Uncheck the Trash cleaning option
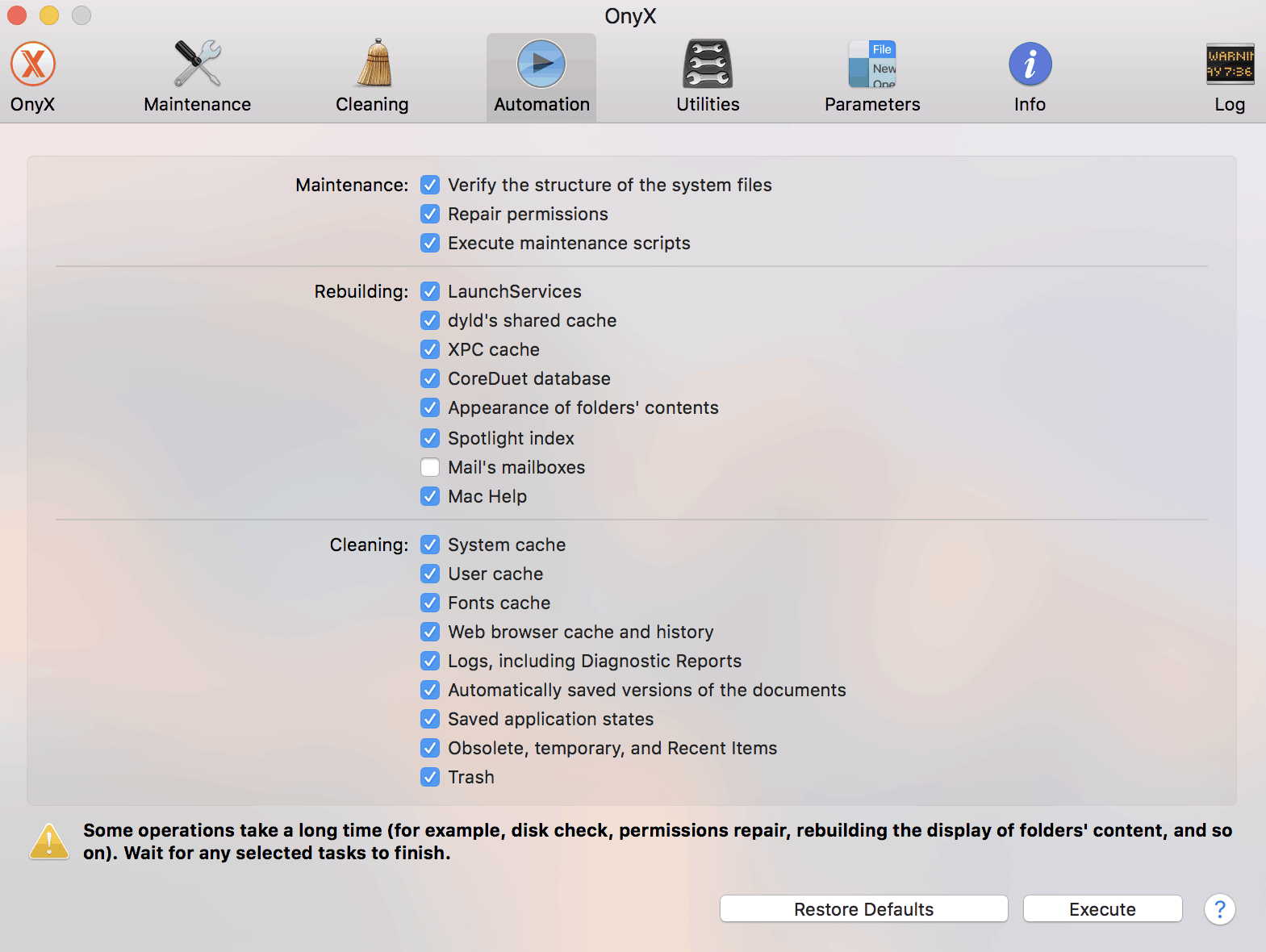Viewport: 1266px width, 952px height. coord(431,777)
